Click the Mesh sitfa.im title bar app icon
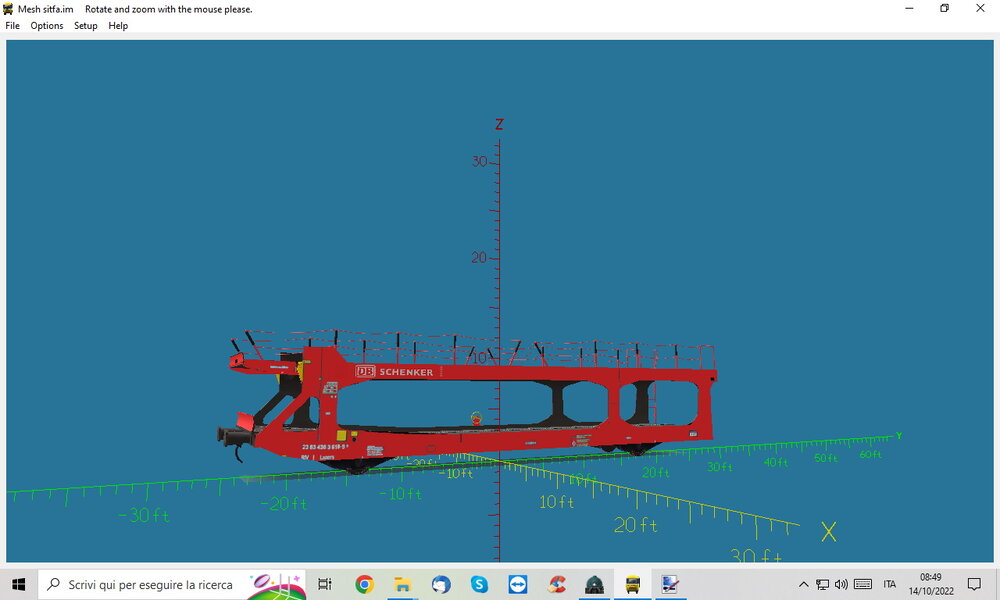Screen dimensions: 1000x600 tap(8, 9)
